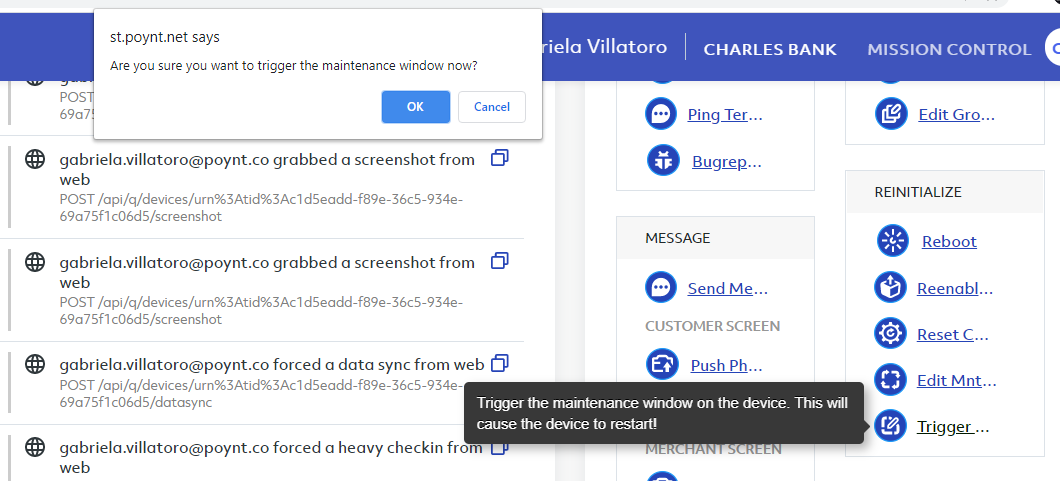This screenshot has width=1060, height=481.
Task: Click the Reset C... gear icon
Action: tap(890, 334)
